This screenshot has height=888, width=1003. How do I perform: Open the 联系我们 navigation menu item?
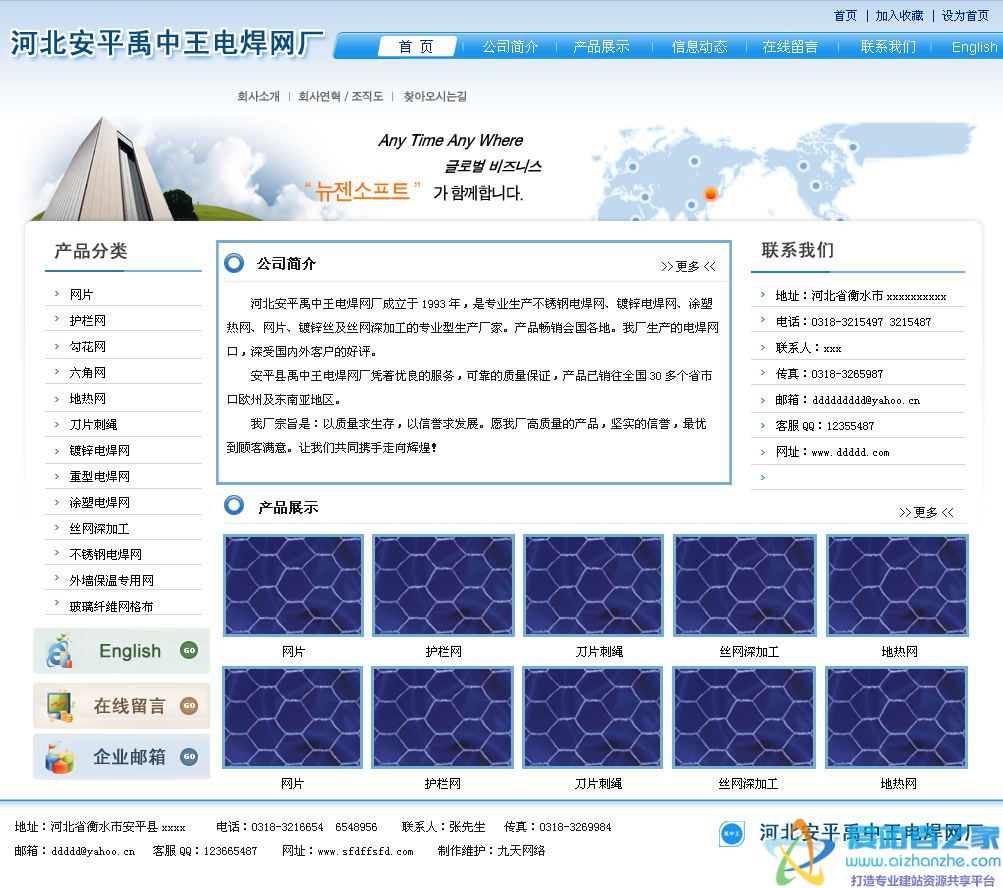[x=888, y=47]
